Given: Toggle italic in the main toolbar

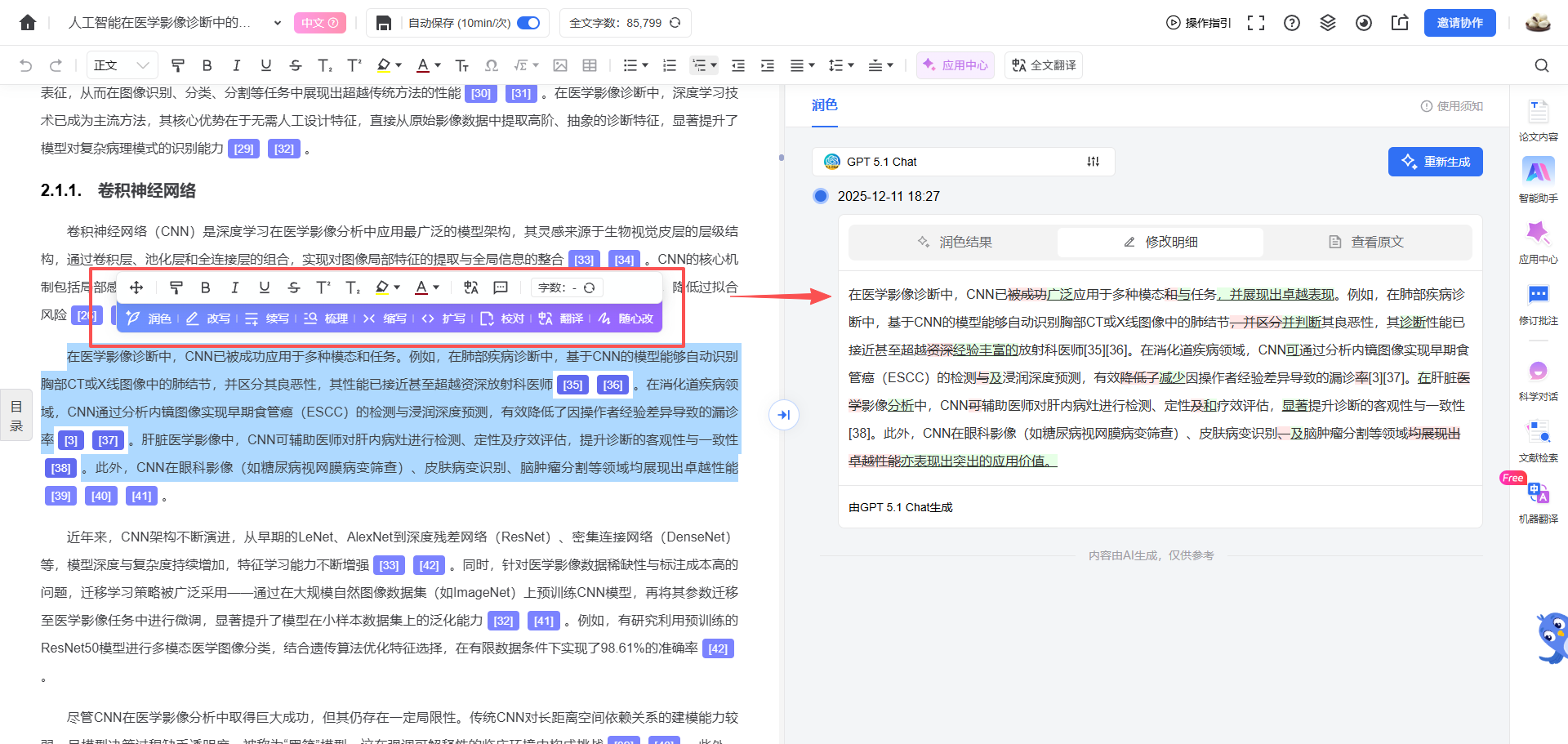Looking at the screenshot, I should coord(236,65).
